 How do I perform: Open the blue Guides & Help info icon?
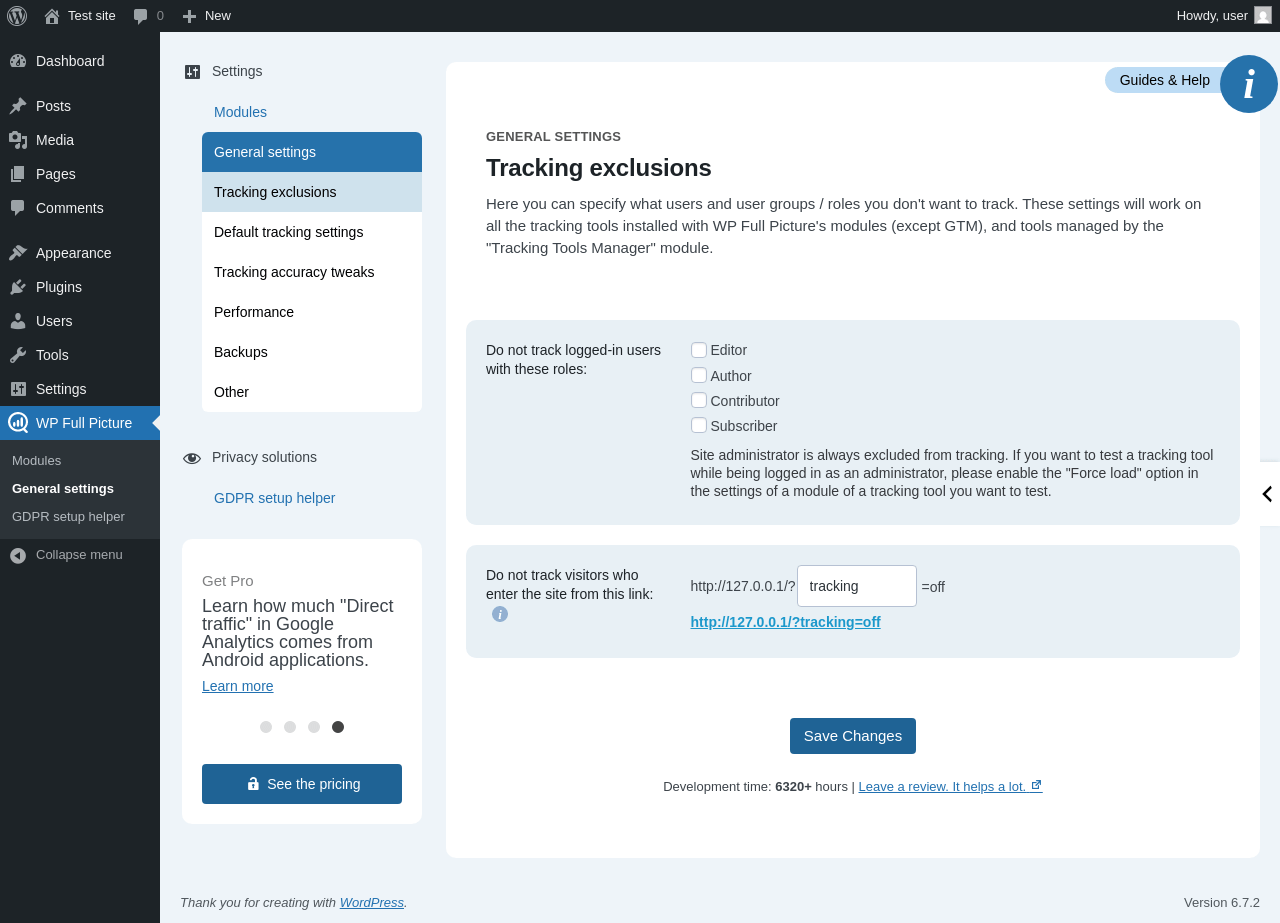(1249, 84)
